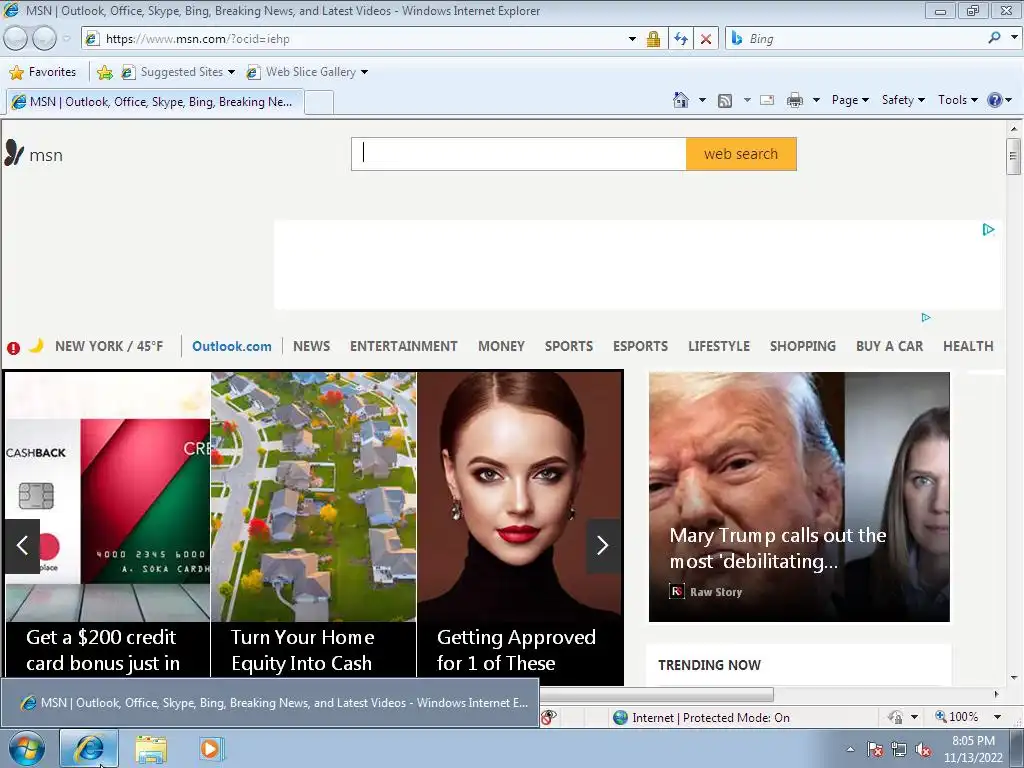Click the MSN butterfly logo
Viewport: 1024px width, 768px height.
14,153
